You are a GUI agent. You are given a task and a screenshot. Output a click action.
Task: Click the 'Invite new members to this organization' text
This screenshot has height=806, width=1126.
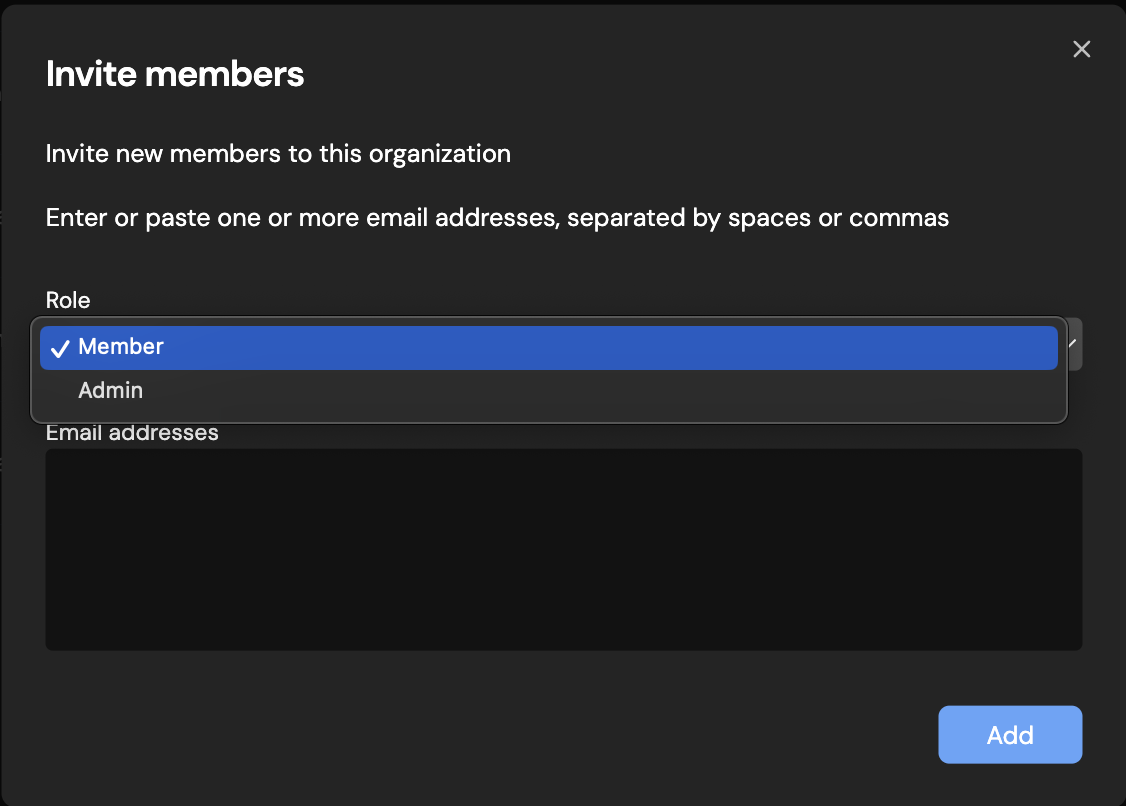pyautogui.click(x=278, y=154)
